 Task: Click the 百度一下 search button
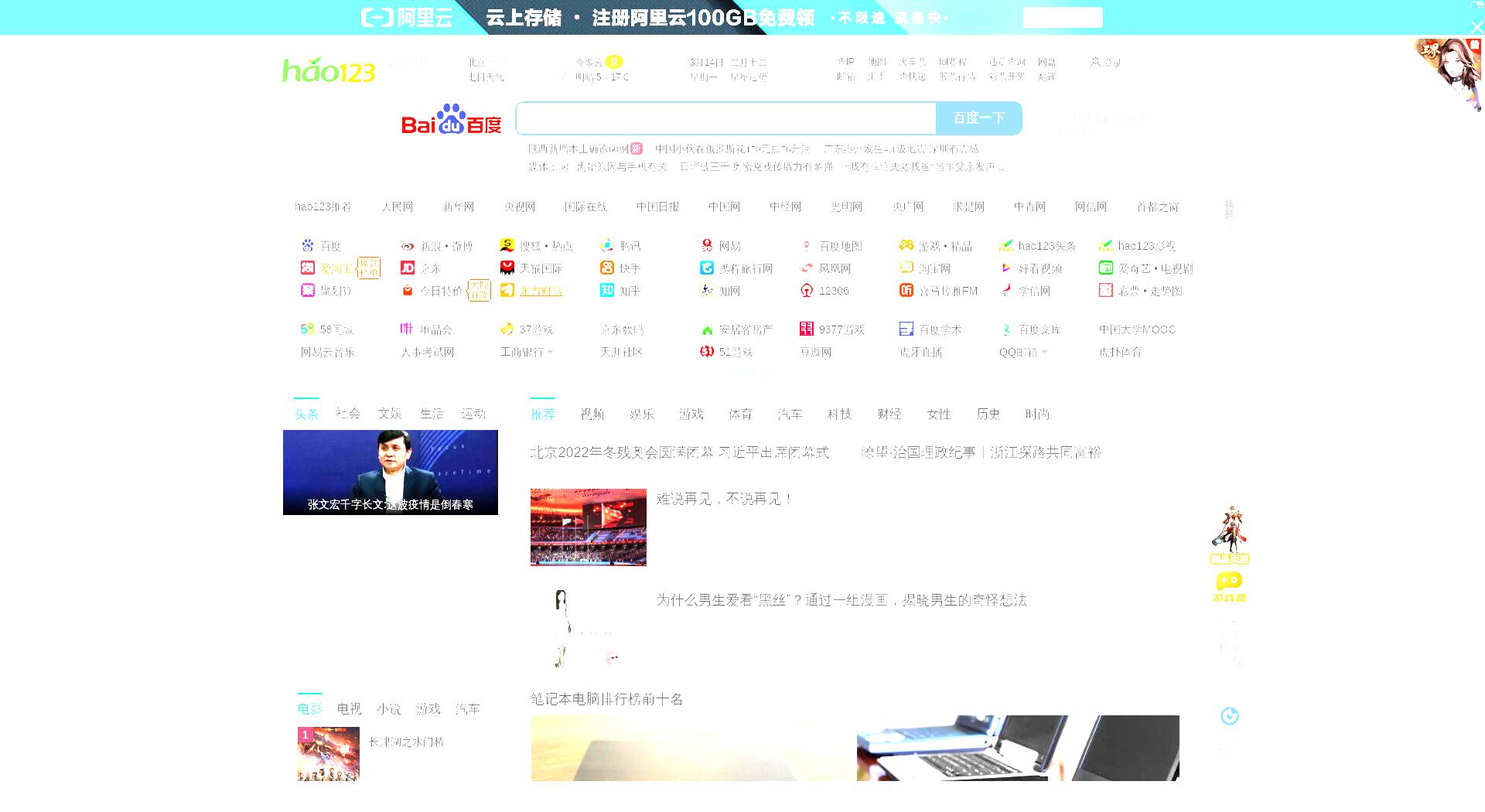[979, 118]
